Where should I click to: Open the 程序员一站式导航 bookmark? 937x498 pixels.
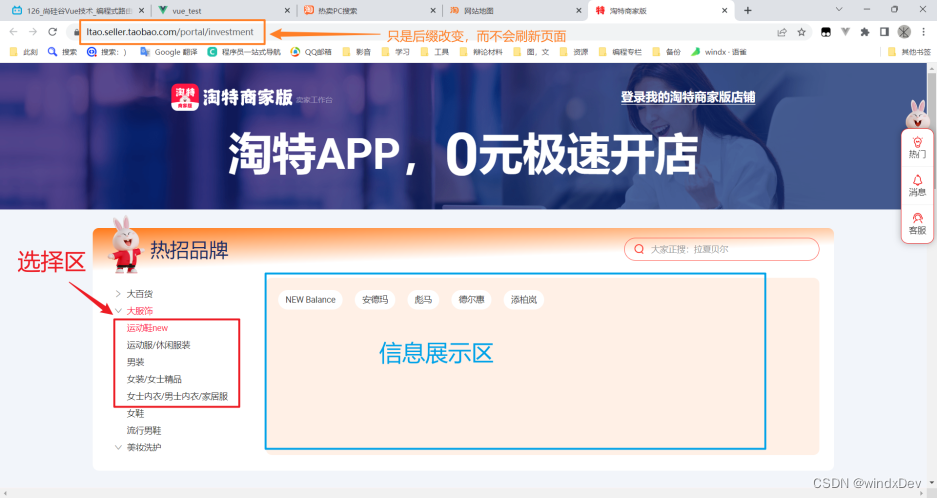pyautogui.click(x=244, y=52)
